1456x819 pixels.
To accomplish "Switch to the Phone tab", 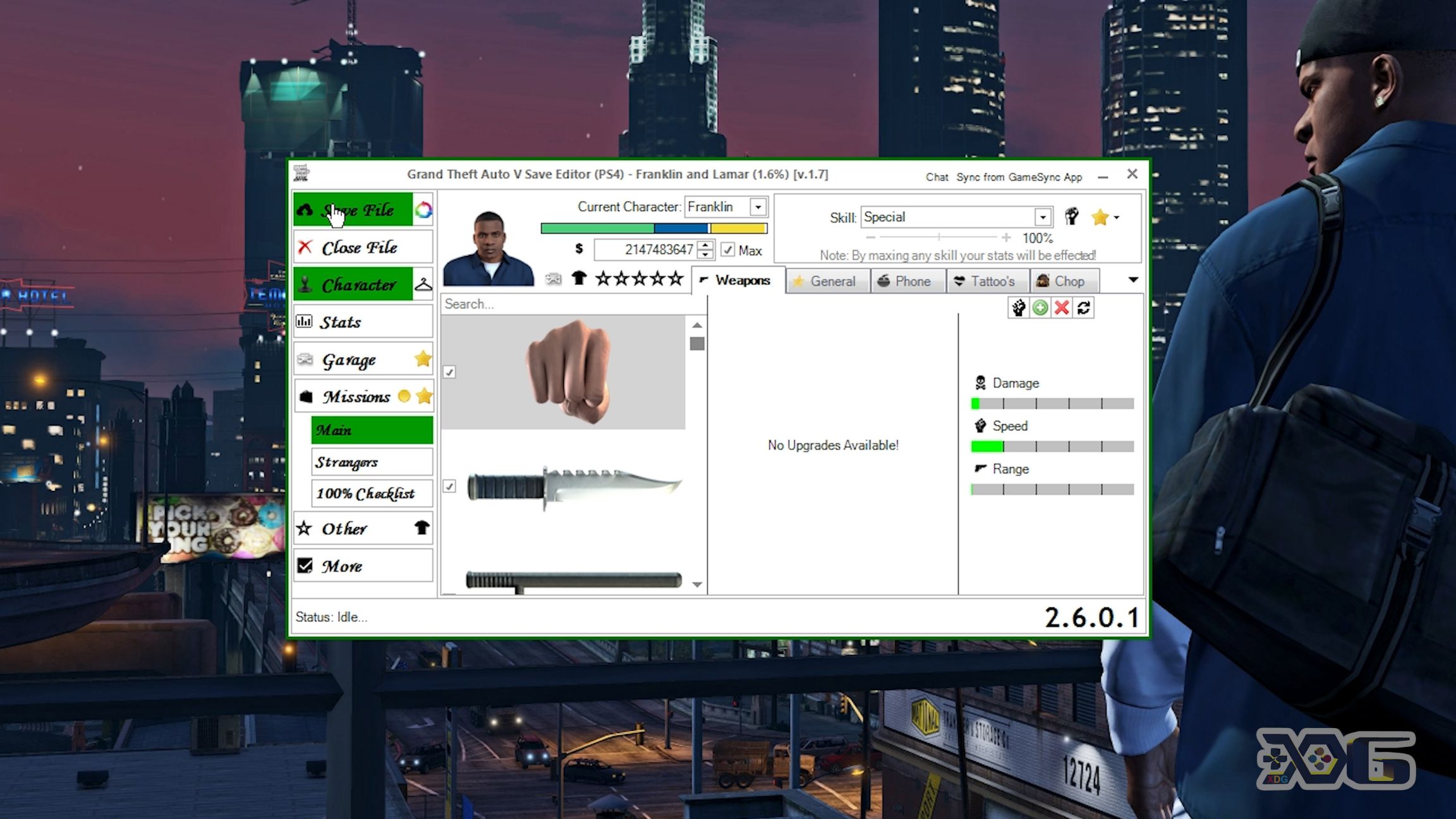I will pyautogui.click(x=907, y=281).
